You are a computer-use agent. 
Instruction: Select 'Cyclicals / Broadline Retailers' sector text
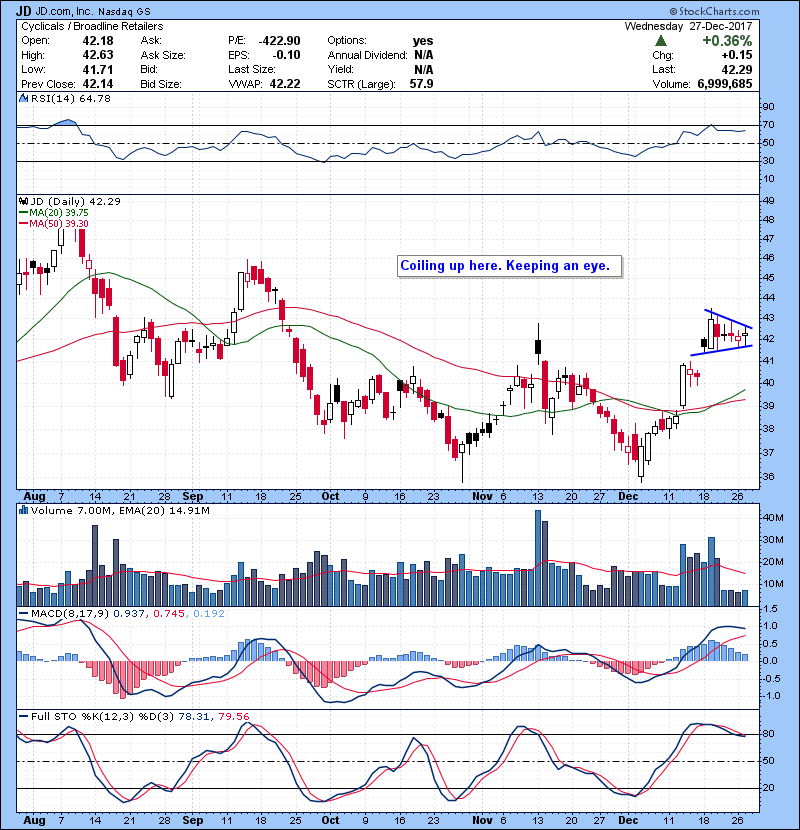pos(92,26)
